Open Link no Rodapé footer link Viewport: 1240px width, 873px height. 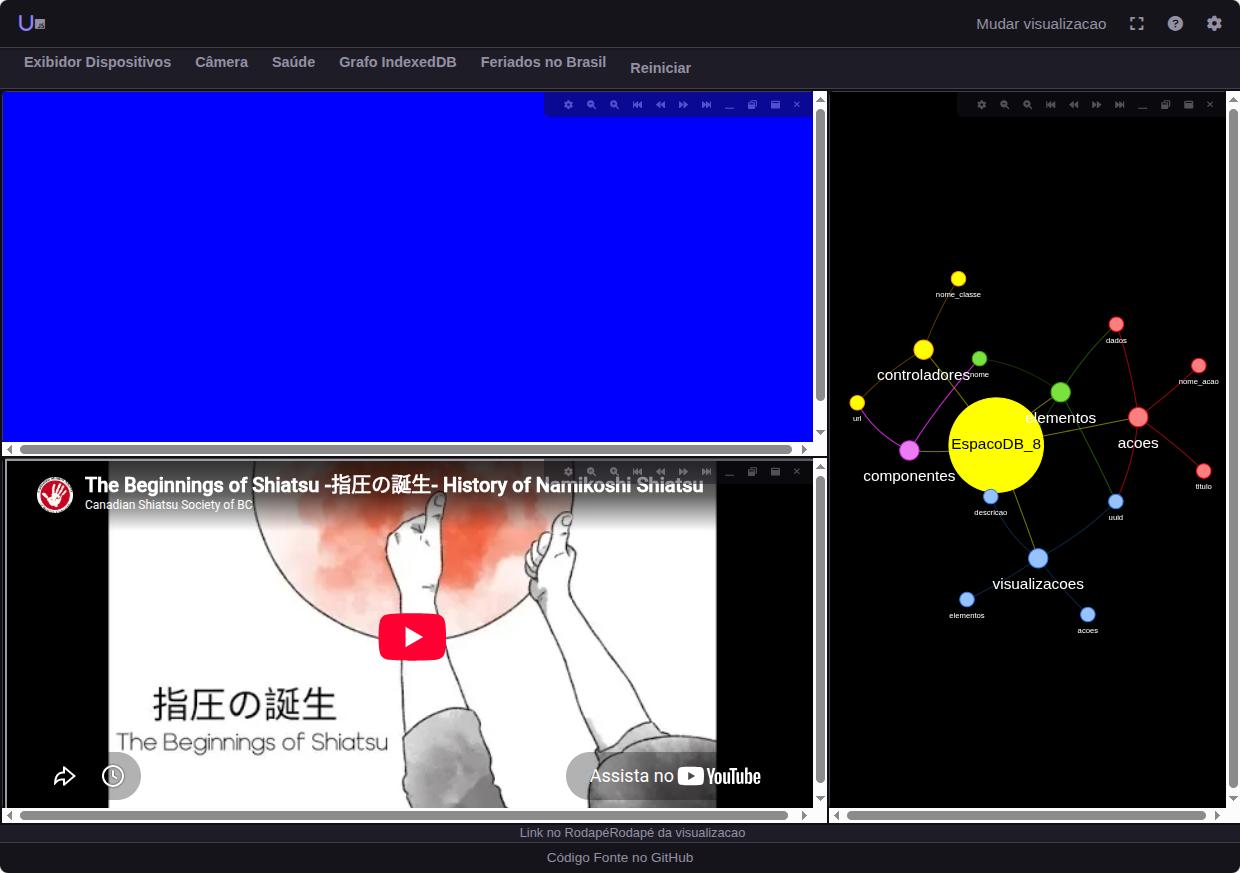click(565, 832)
